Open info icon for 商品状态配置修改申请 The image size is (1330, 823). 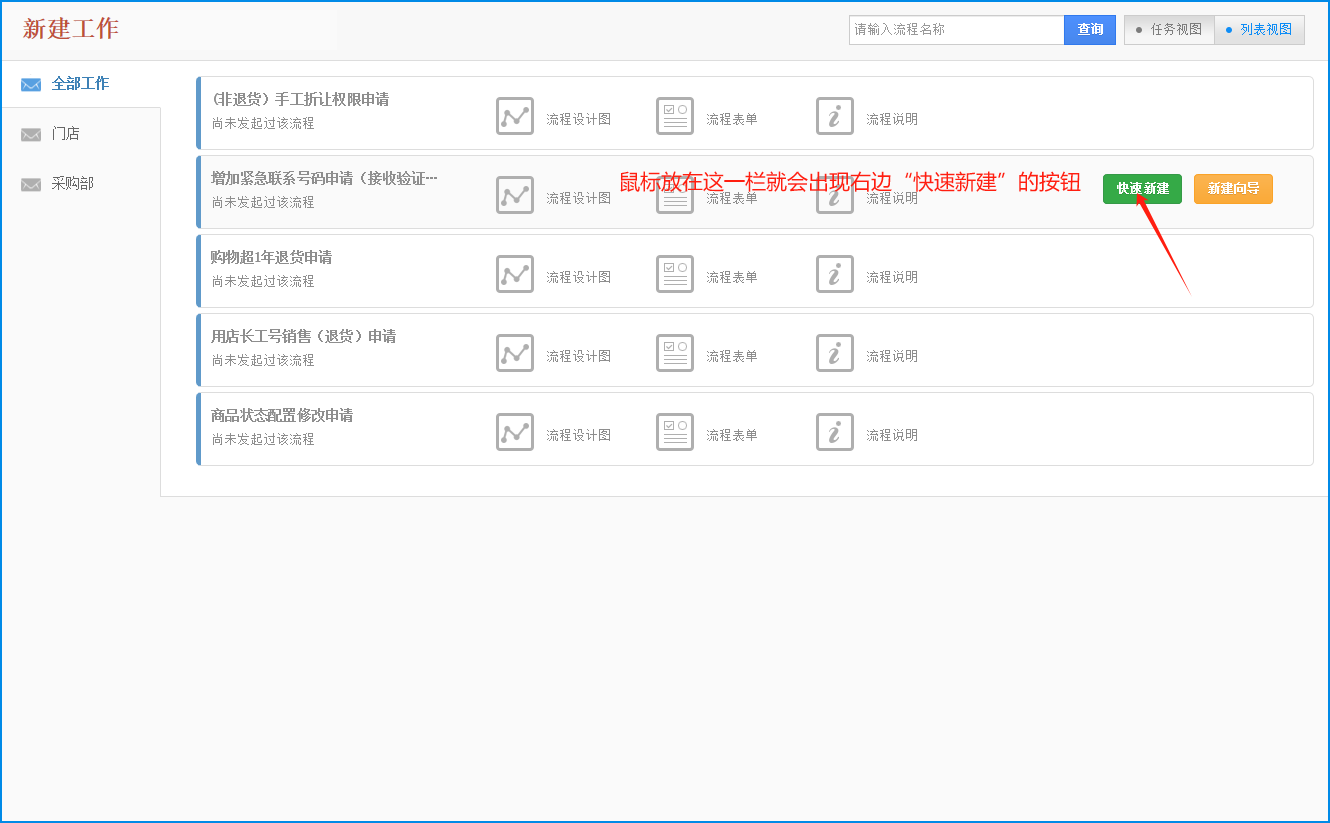click(835, 432)
